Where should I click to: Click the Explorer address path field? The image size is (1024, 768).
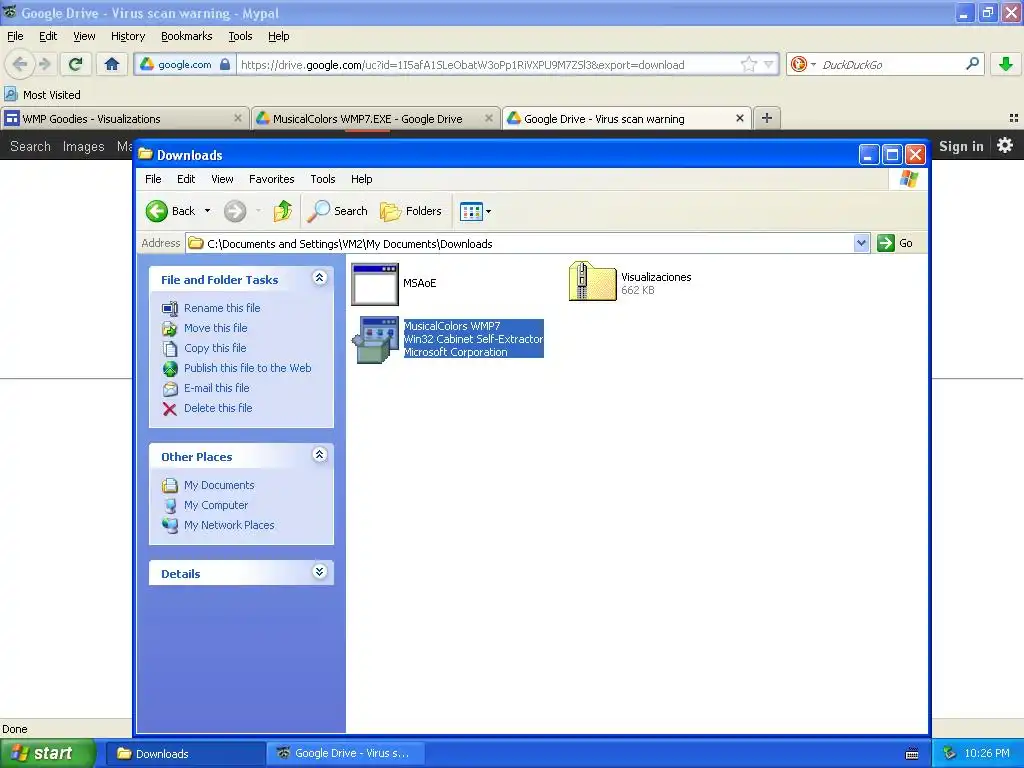pyautogui.click(x=519, y=244)
